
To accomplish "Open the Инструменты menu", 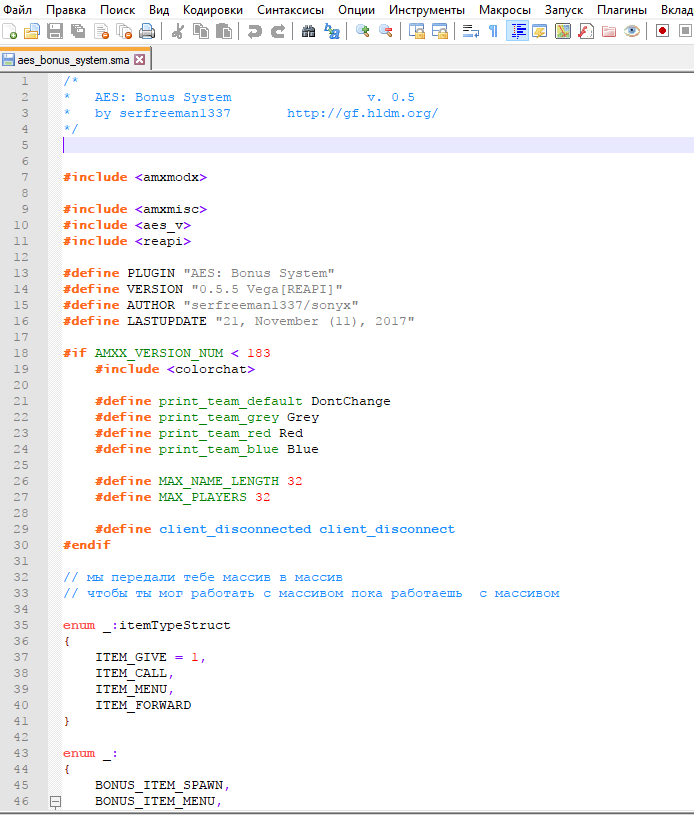I will [x=427, y=10].
